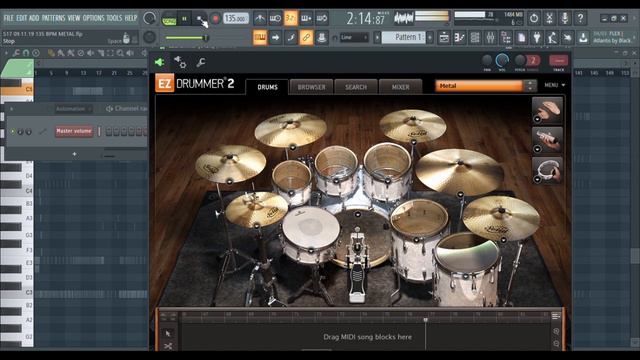Viewport: 640px width, 360px height.
Task: Switch to the BROWSER tab in EZdrummer
Action: coord(311,87)
